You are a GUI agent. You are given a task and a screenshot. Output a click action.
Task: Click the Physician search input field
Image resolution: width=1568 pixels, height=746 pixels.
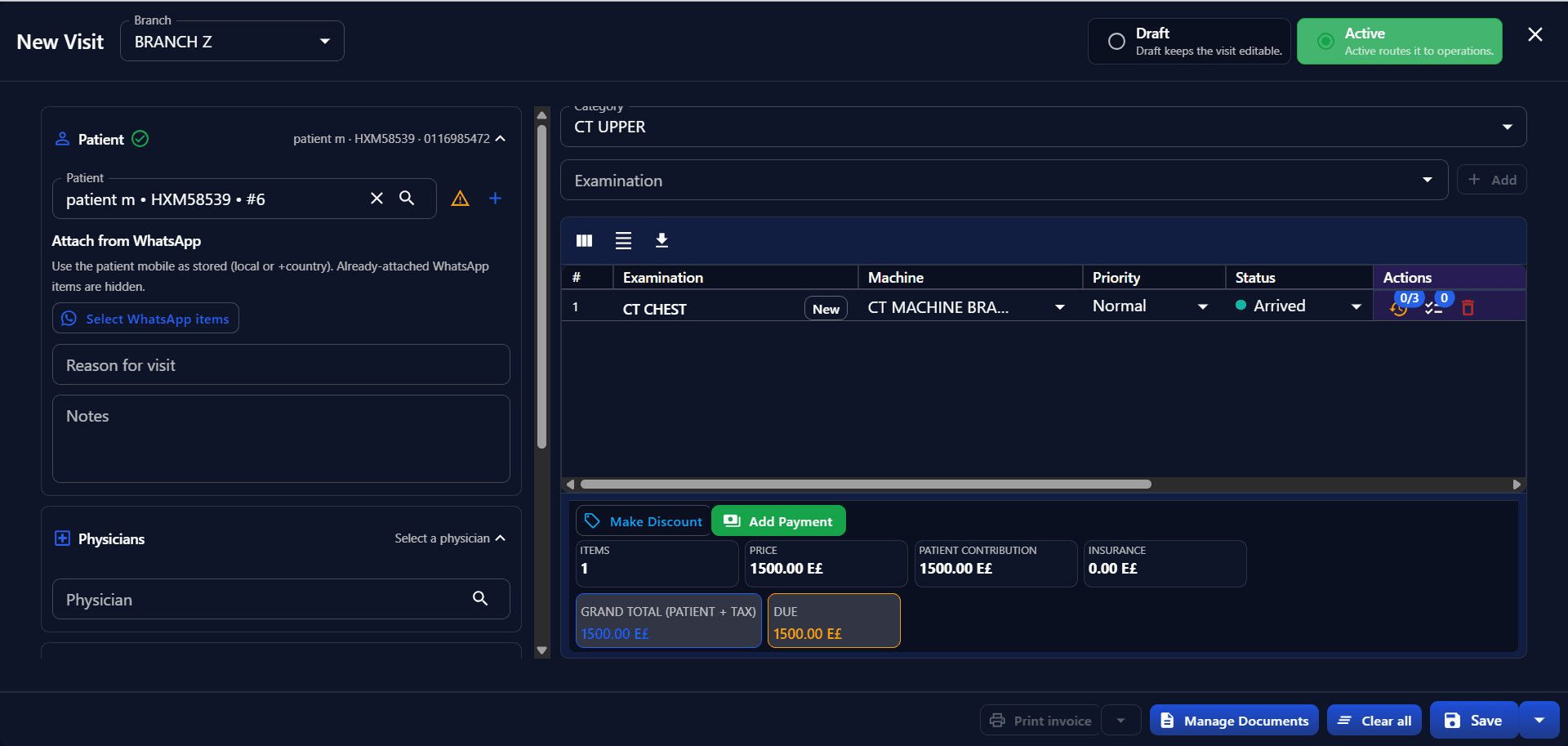click(281, 599)
